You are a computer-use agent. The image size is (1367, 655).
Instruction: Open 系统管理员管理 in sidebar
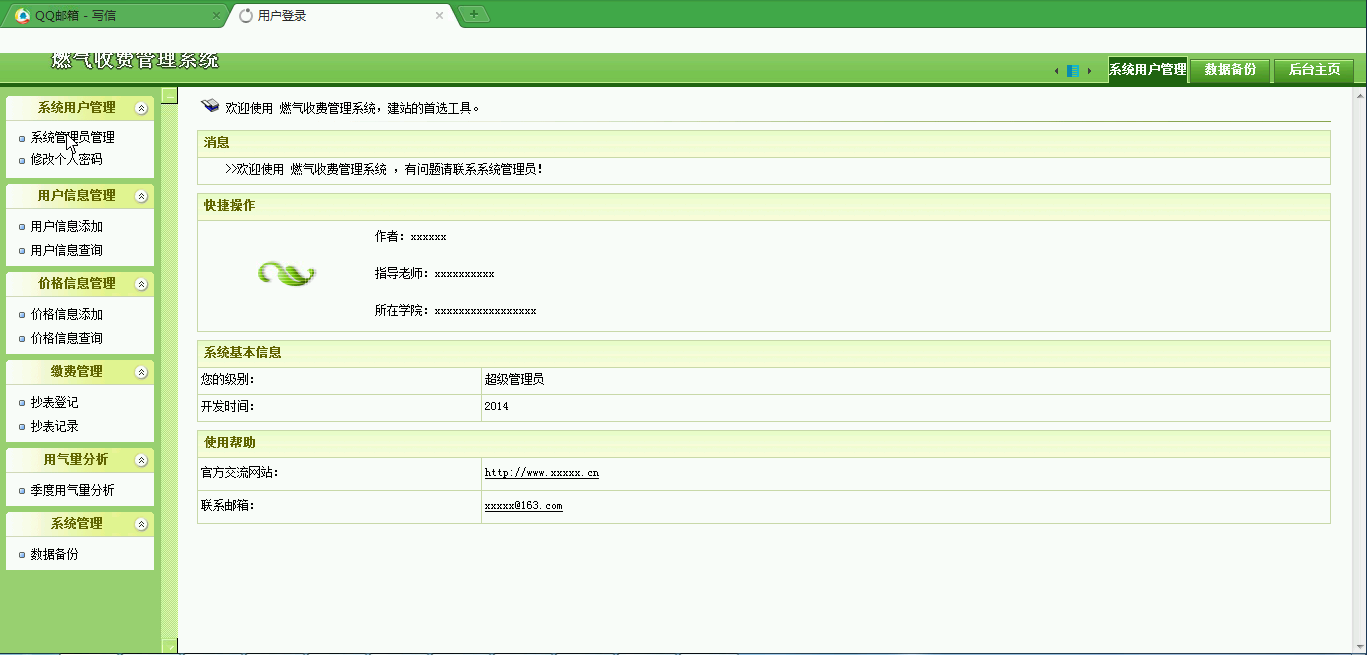(x=72, y=138)
